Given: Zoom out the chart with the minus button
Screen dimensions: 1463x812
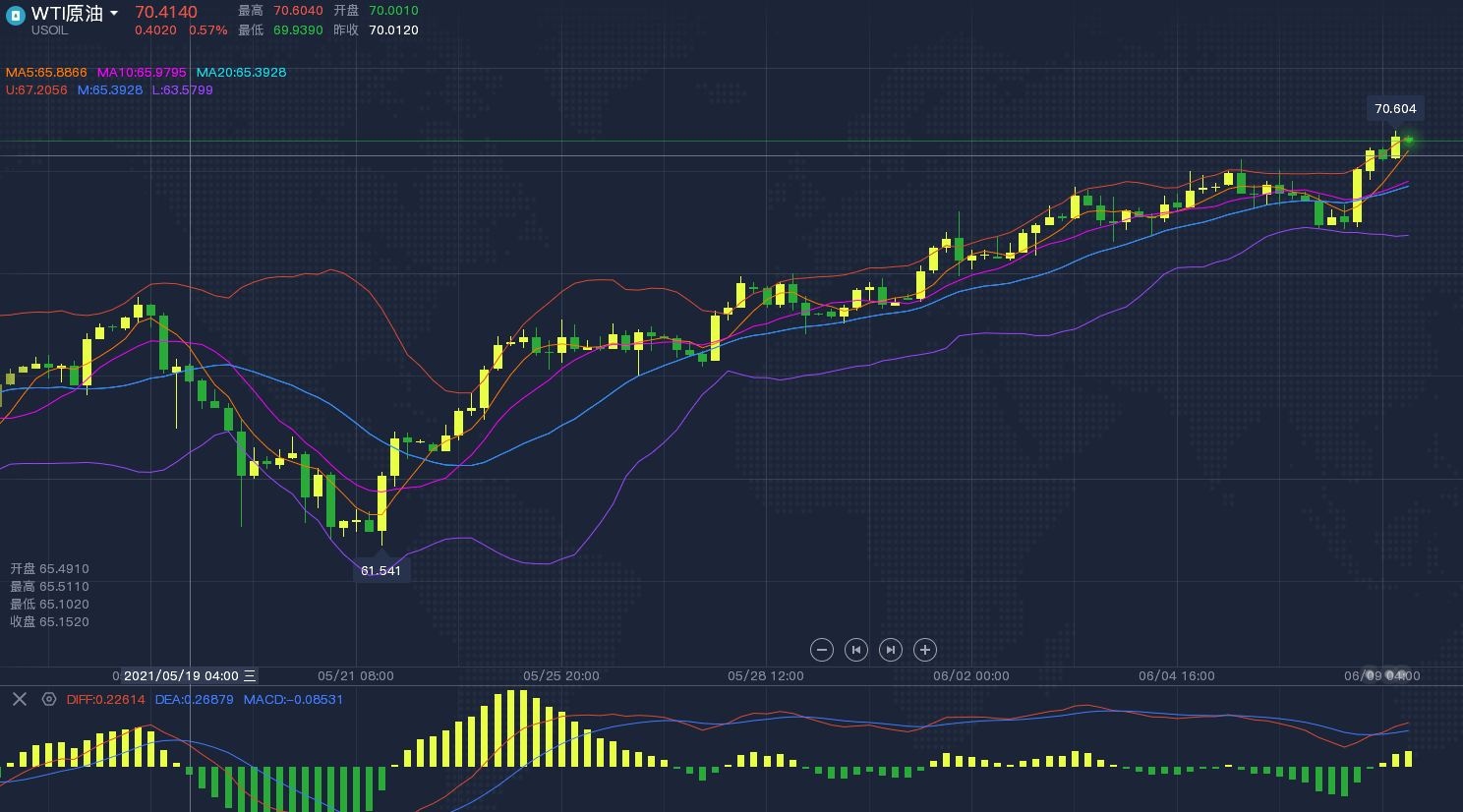Looking at the screenshot, I should [x=822, y=650].
